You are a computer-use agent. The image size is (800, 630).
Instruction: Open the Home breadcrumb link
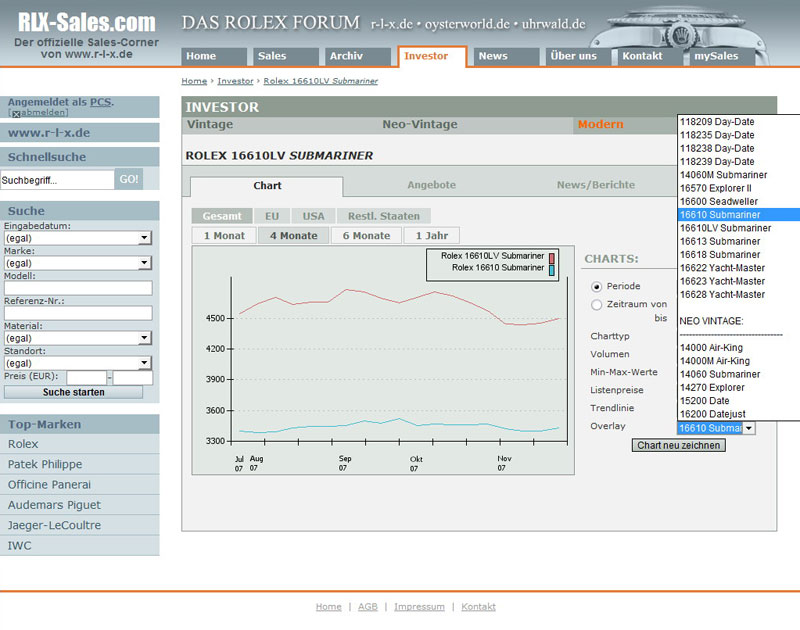(x=194, y=81)
